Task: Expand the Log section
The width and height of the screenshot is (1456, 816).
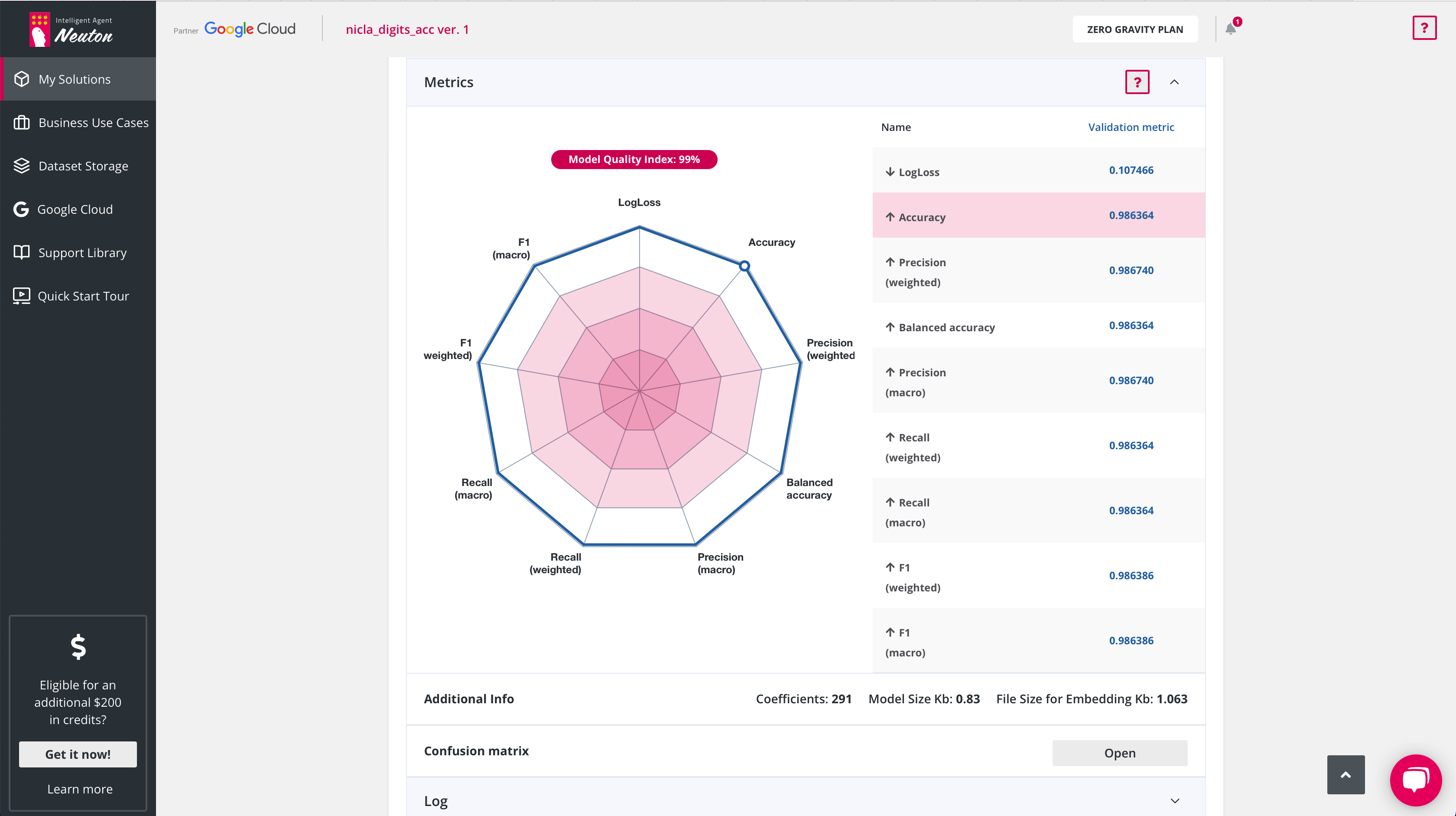Action: point(1174,801)
